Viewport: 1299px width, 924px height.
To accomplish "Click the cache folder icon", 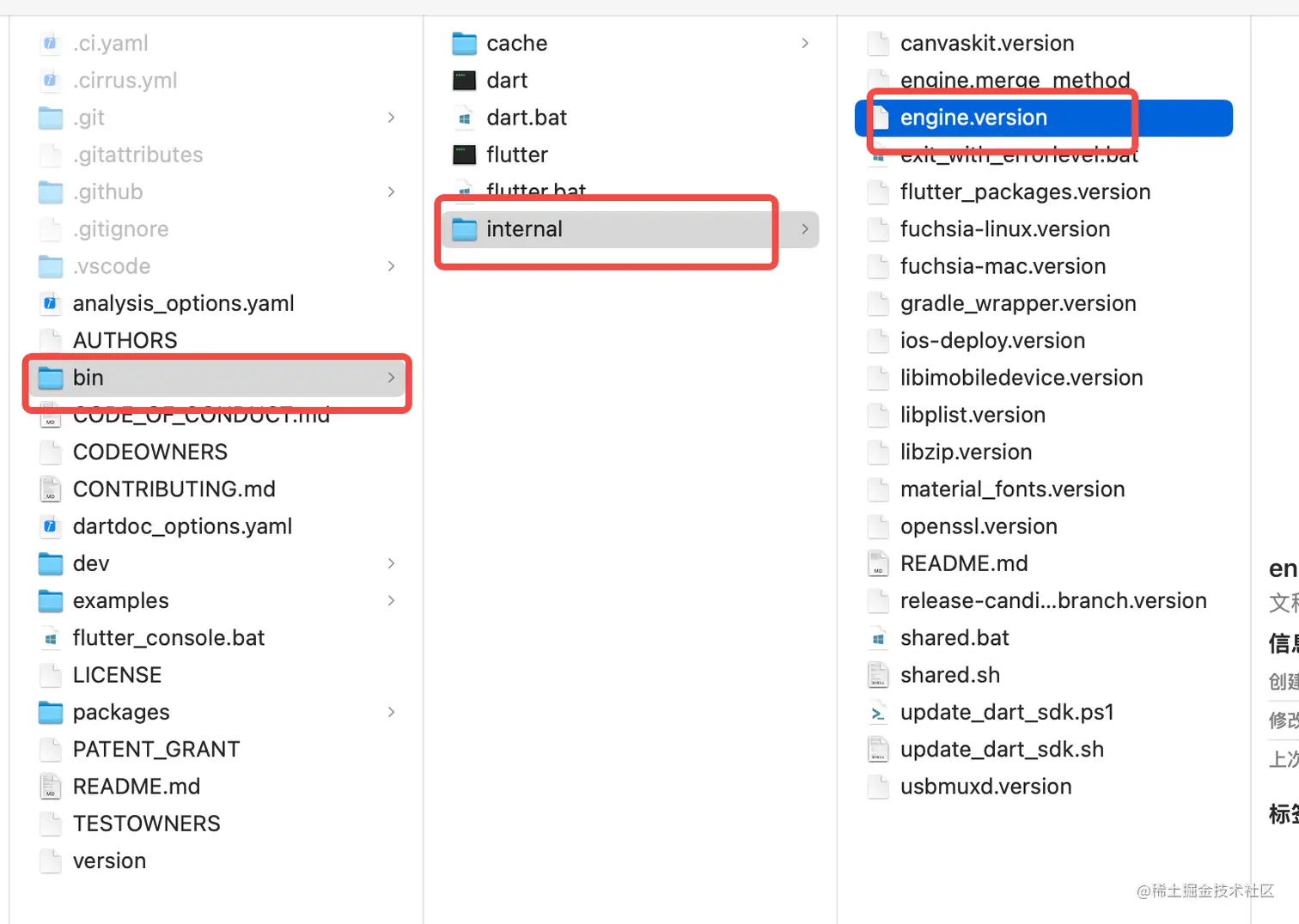I will 464,43.
